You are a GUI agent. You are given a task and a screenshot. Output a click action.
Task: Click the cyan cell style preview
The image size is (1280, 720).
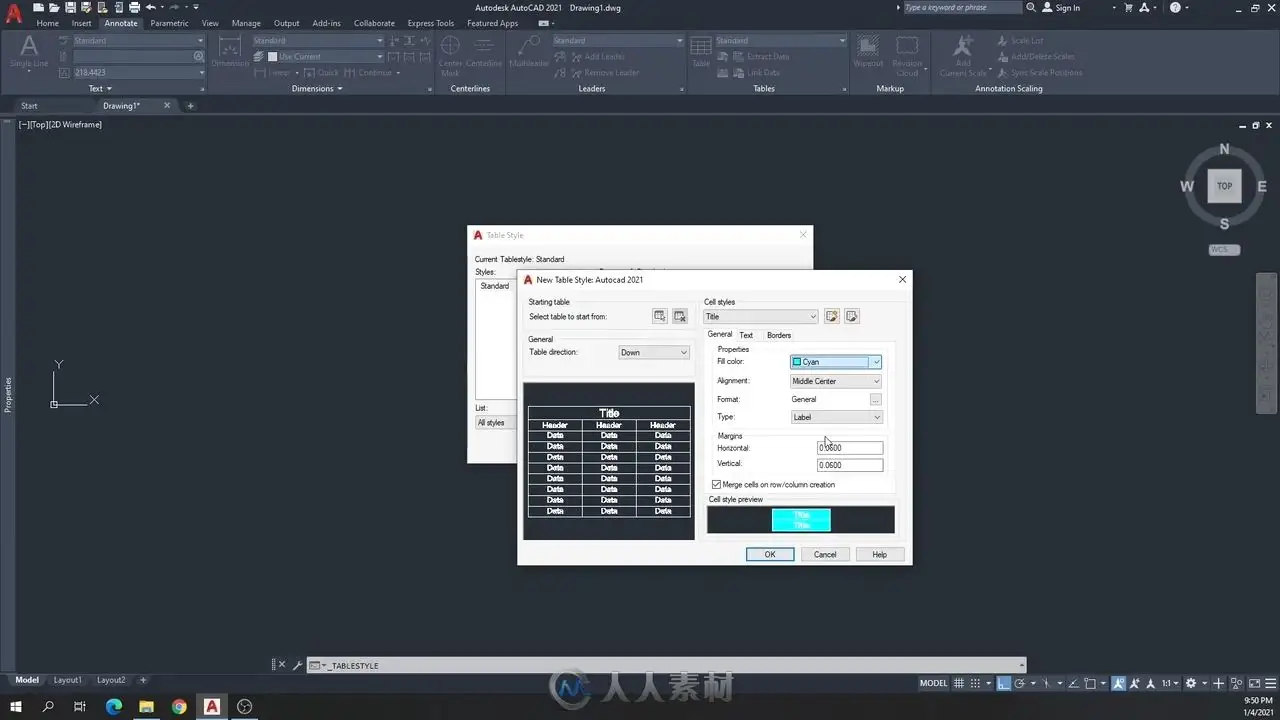point(801,520)
